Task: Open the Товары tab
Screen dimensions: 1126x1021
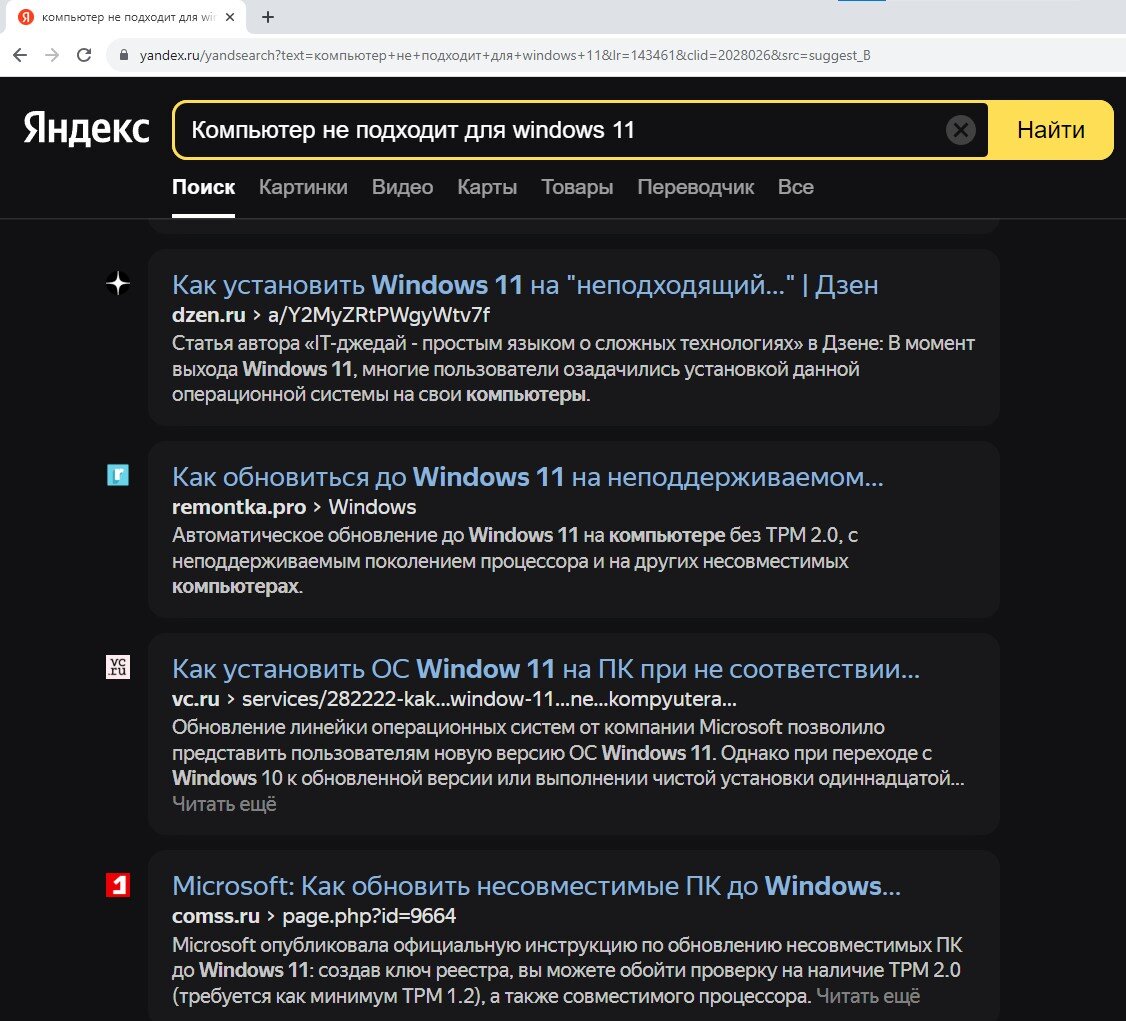Action: tap(577, 187)
